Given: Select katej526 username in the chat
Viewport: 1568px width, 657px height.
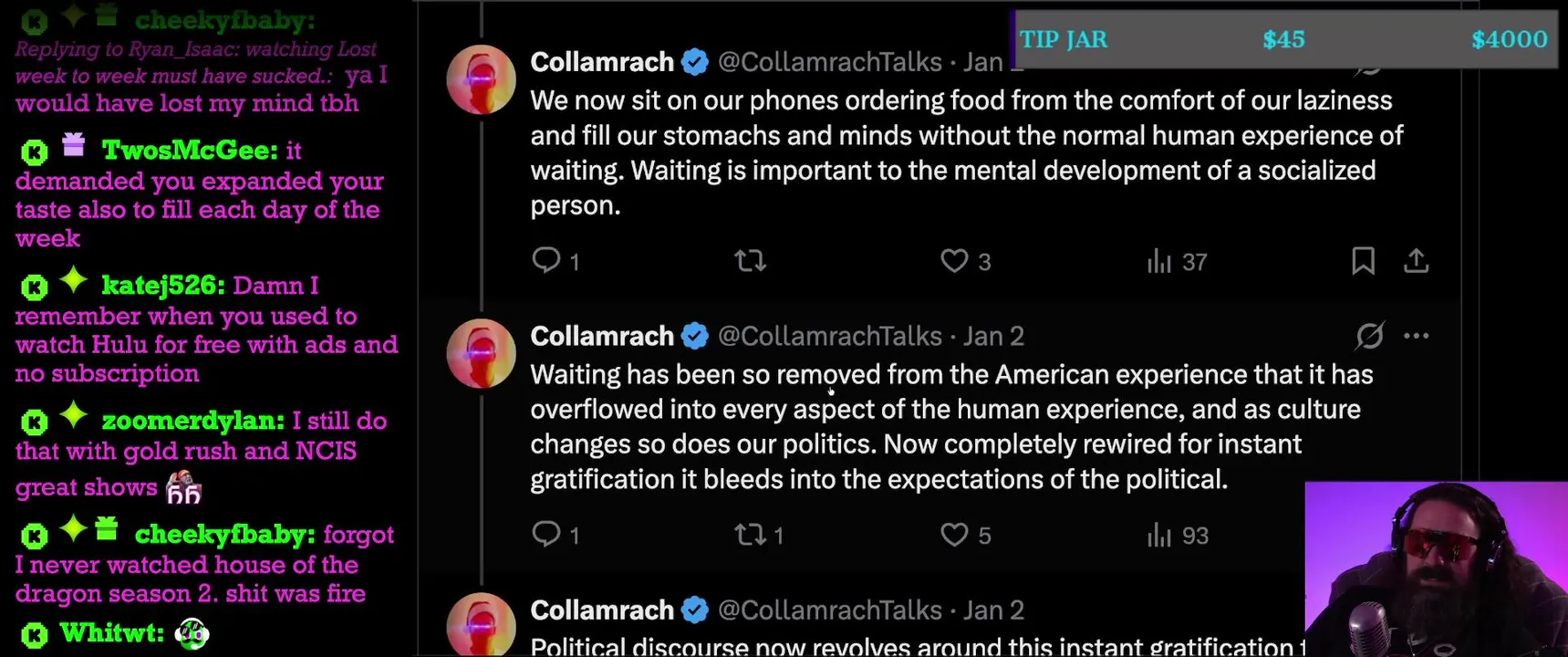Looking at the screenshot, I should coord(163,286).
